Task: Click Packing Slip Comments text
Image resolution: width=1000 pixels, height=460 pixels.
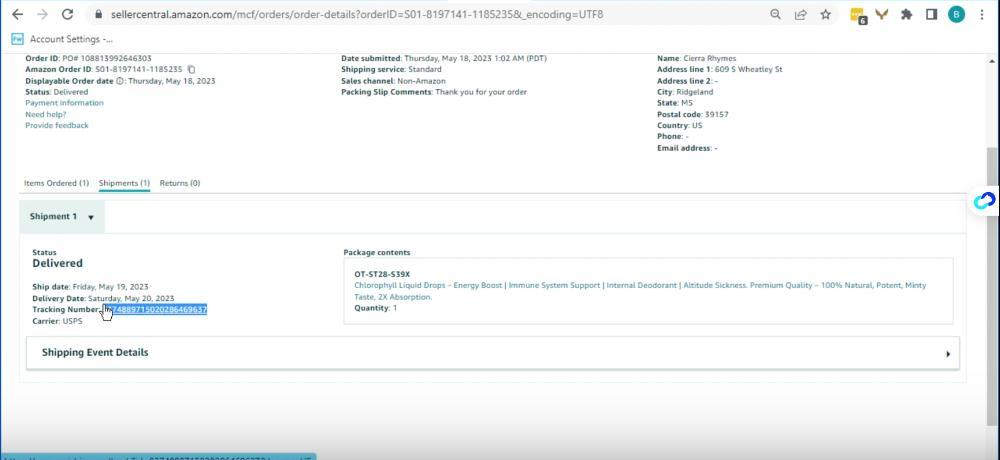Action: point(434,92)
